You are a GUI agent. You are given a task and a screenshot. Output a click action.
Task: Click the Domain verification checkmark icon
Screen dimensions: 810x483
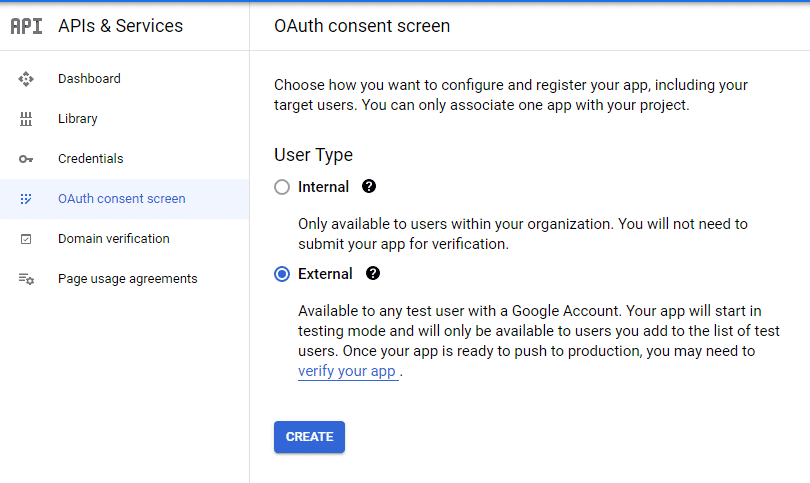tap(27, 239)
